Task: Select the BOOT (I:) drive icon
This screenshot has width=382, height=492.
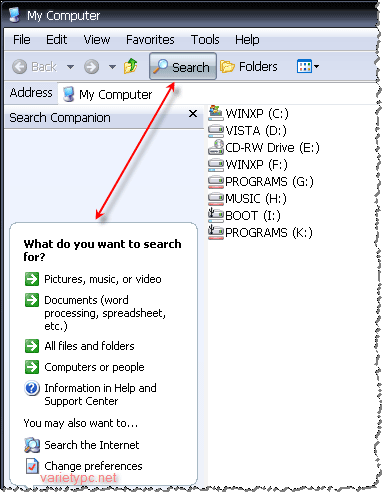Action: tap(215, 215)
